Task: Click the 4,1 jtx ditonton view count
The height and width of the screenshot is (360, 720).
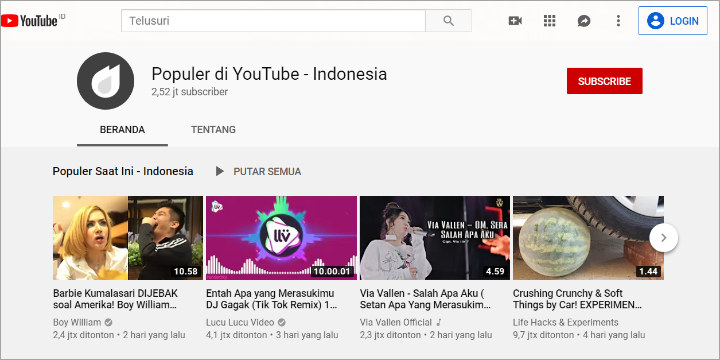Action: pos(236,335)
